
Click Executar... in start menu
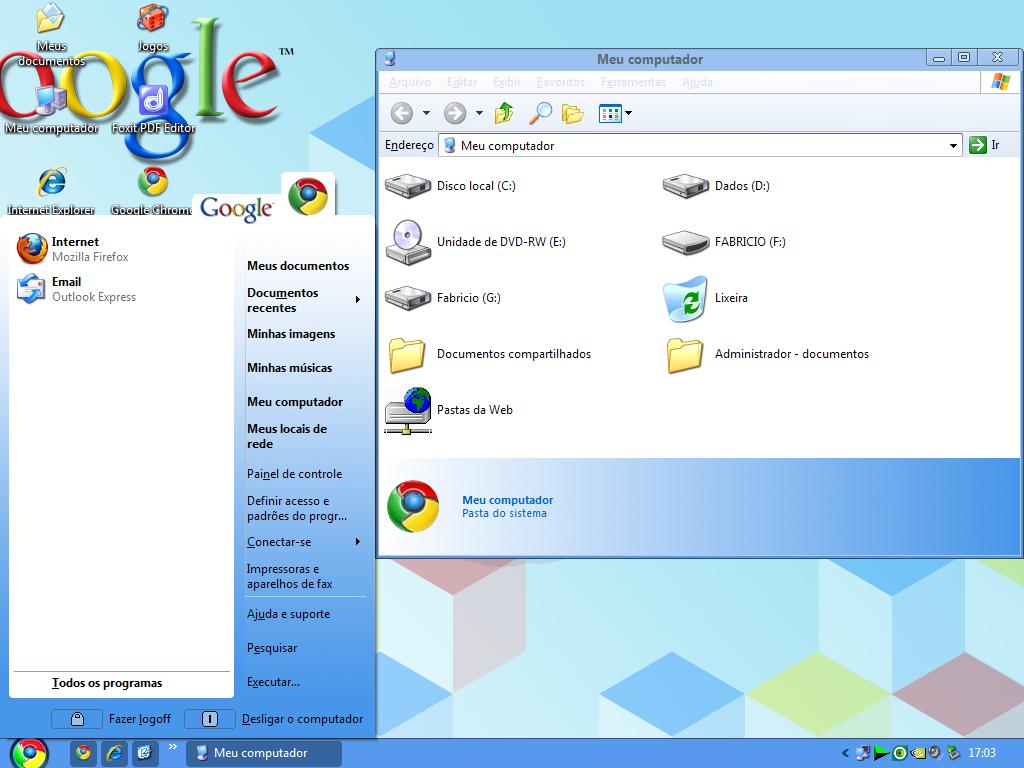[x=273, y=682]
